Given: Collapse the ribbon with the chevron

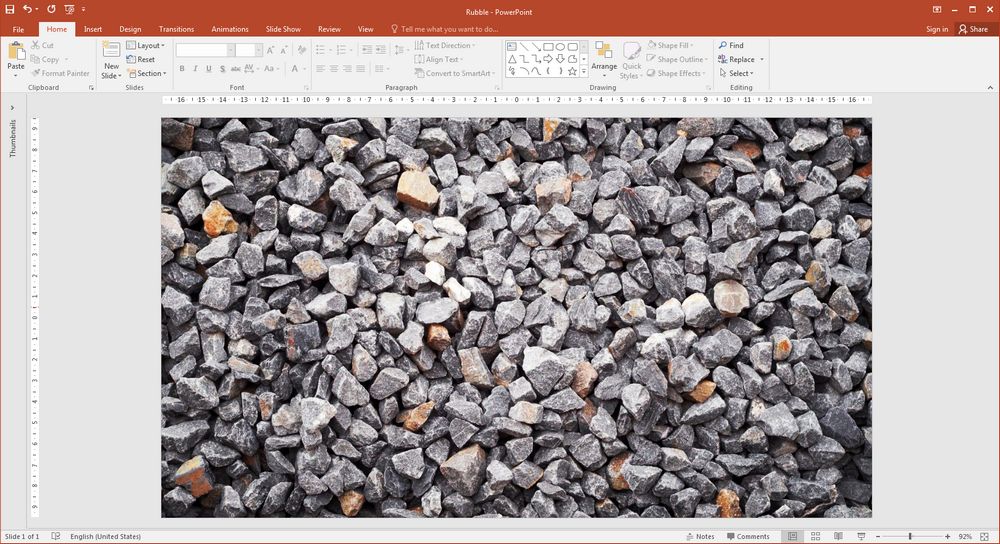Looking at the screenshot, I should pos(990,88).
